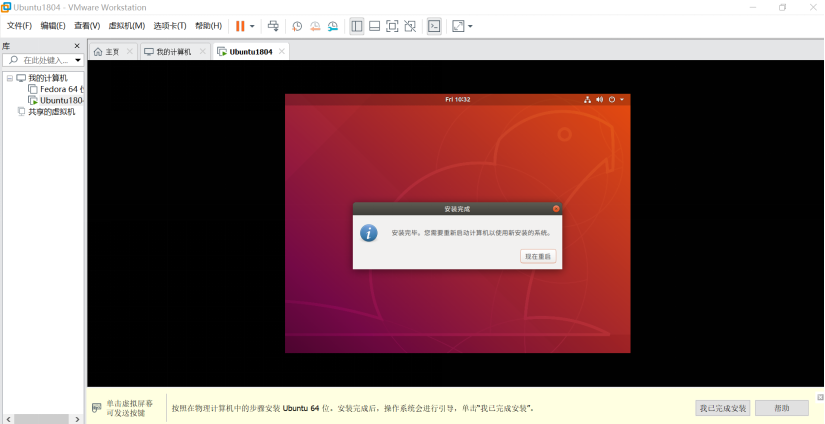Screen dimensions: 825x424
Task: Open the Ubuntu system menu arrow
Action: pyautogui.click(x=622, y=99)
